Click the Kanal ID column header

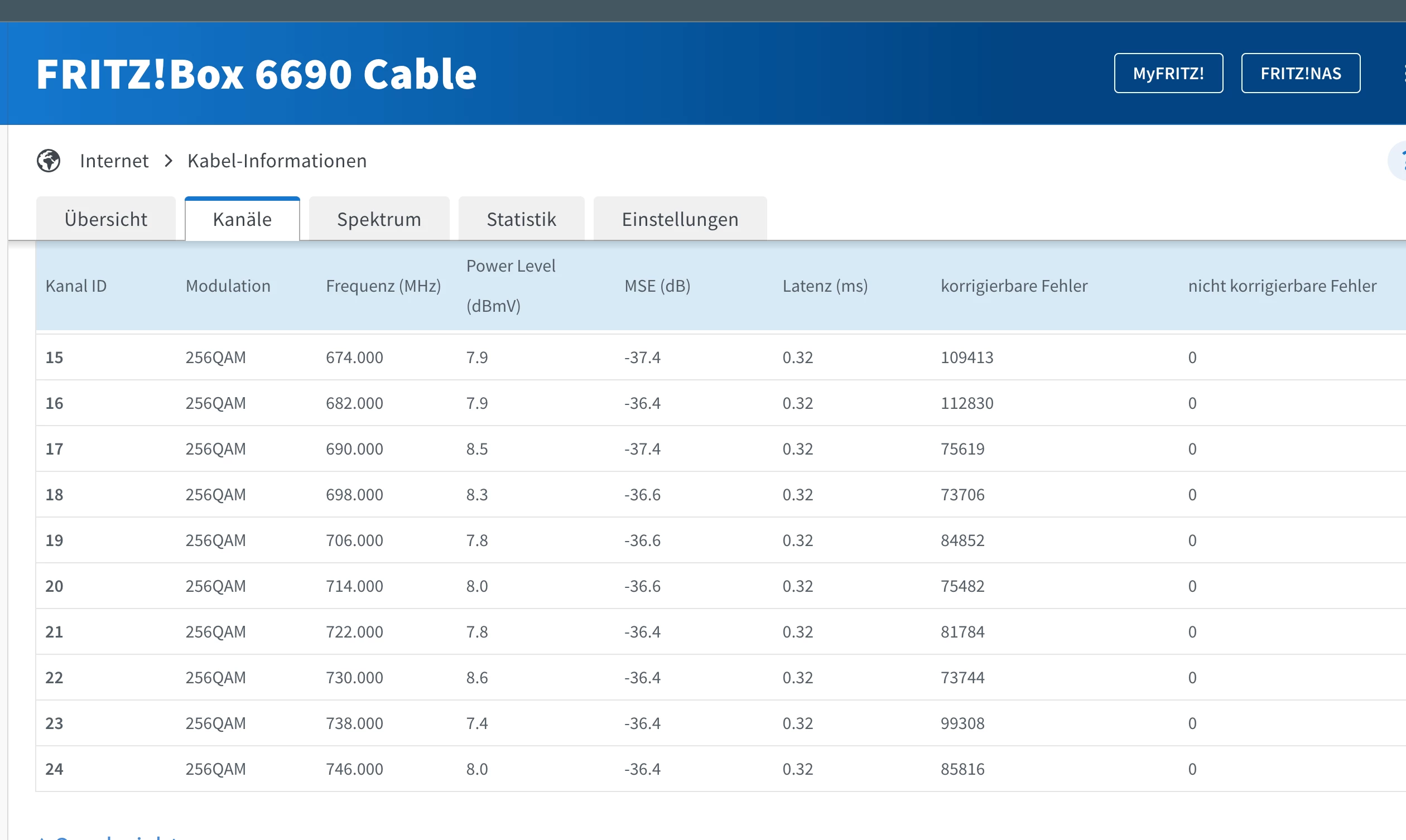point(76,286)
